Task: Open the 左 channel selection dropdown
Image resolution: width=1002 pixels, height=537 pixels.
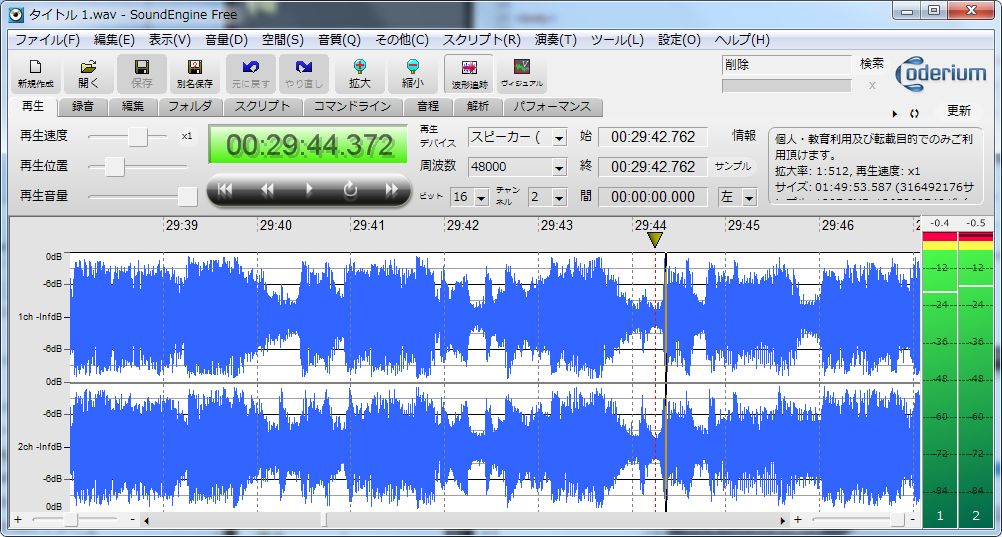Action: point(749,198)
